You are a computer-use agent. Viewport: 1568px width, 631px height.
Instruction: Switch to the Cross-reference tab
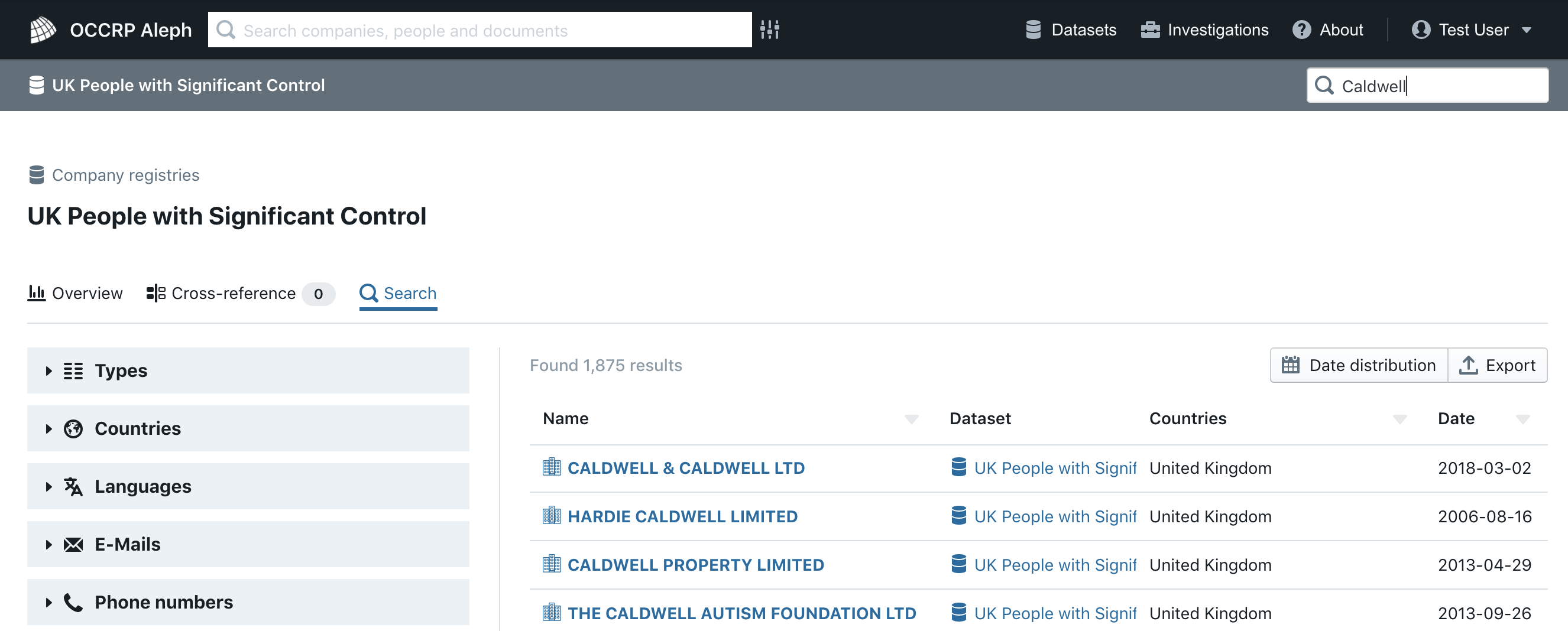(x=241, y=293)
